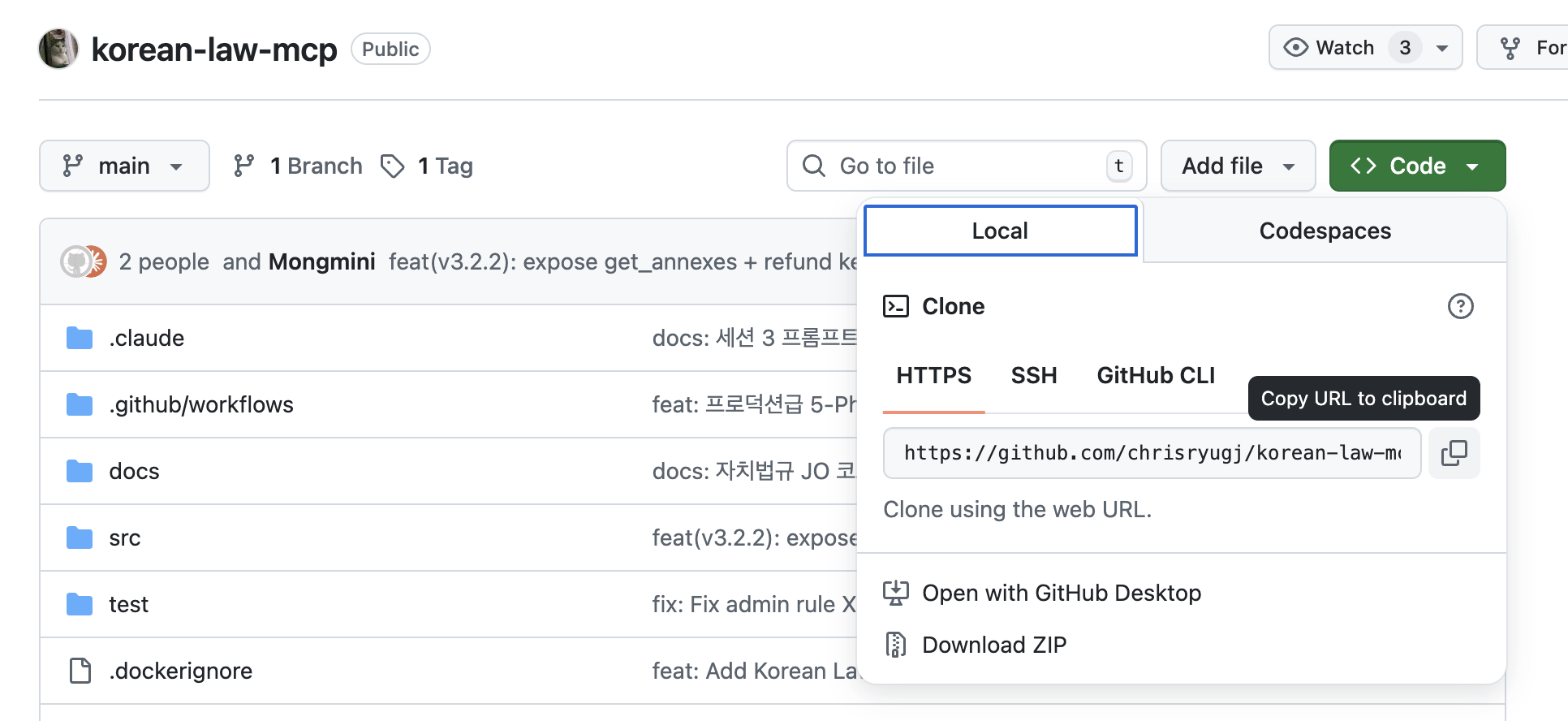Copy the clone URL to clipboard
1568x721 pixels.
click(1454, 453)
